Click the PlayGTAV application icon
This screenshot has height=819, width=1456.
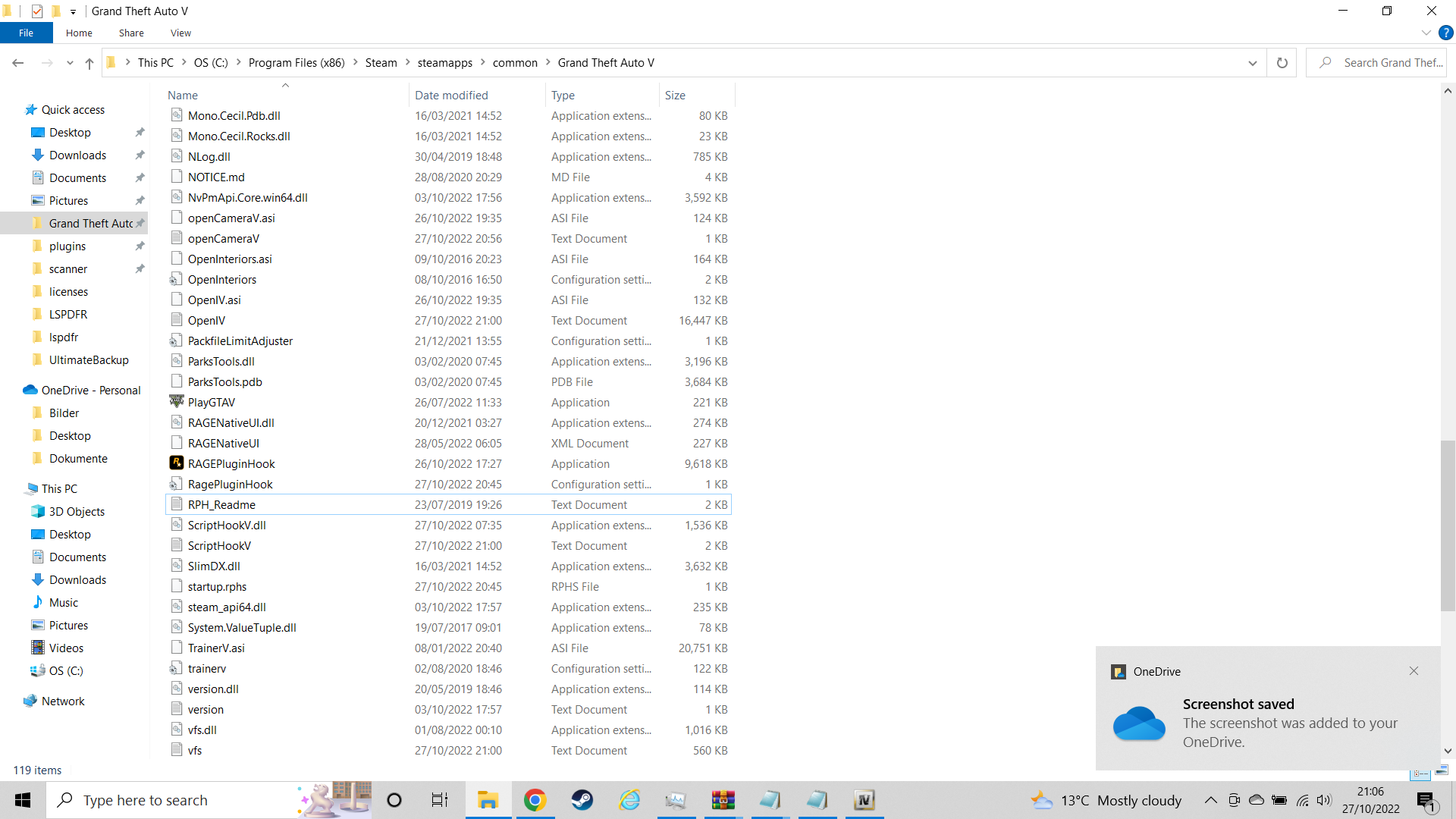click(x=177, y=402)
